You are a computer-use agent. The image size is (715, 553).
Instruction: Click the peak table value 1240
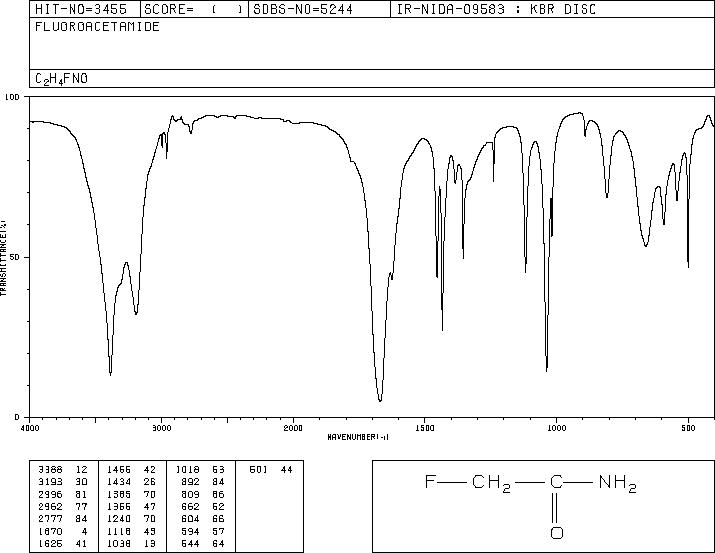pyautogui.click(x=119, y=519)
